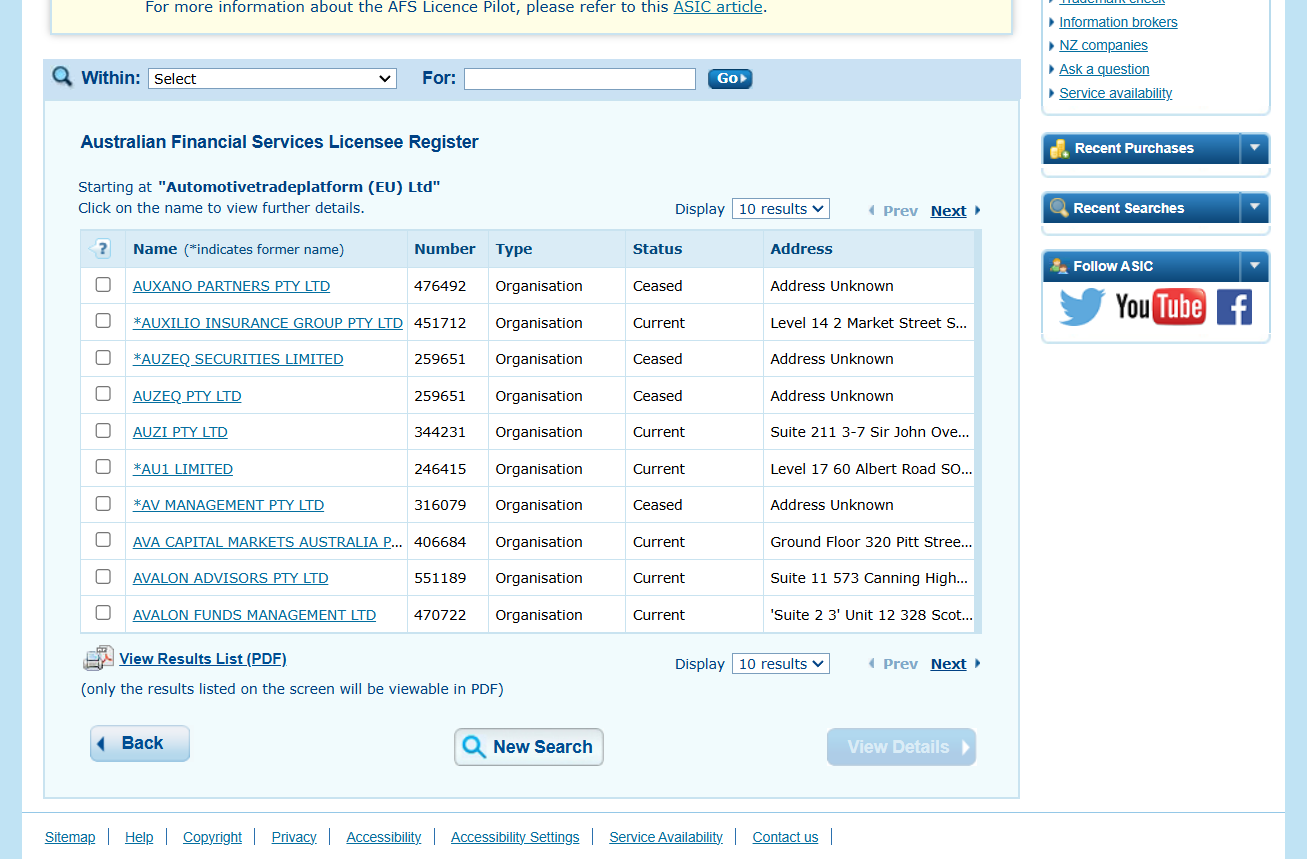
Task: Tick the checkbox for AUZEQ PTY LTD
Action: [x=103, y=394]
